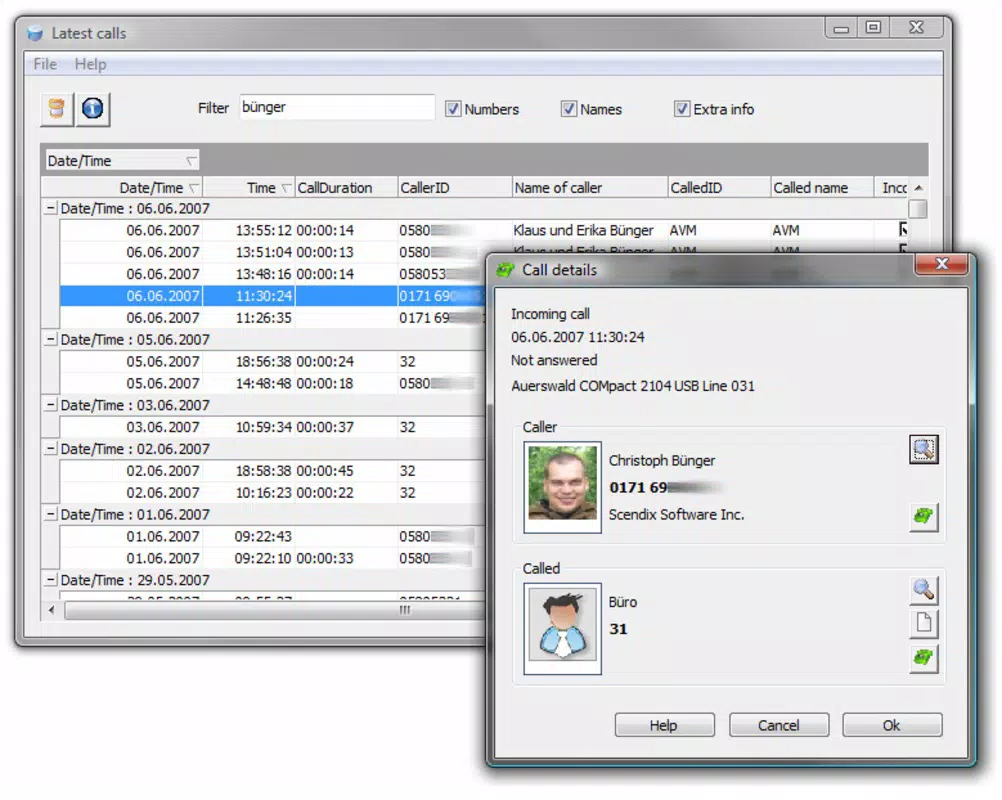Click the Help button in Call details

665,725
